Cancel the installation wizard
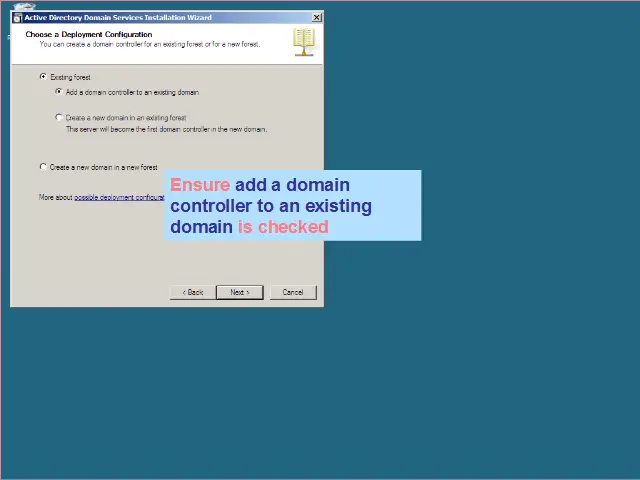Viewport: 640px width, 480px height. coord(293,292)
